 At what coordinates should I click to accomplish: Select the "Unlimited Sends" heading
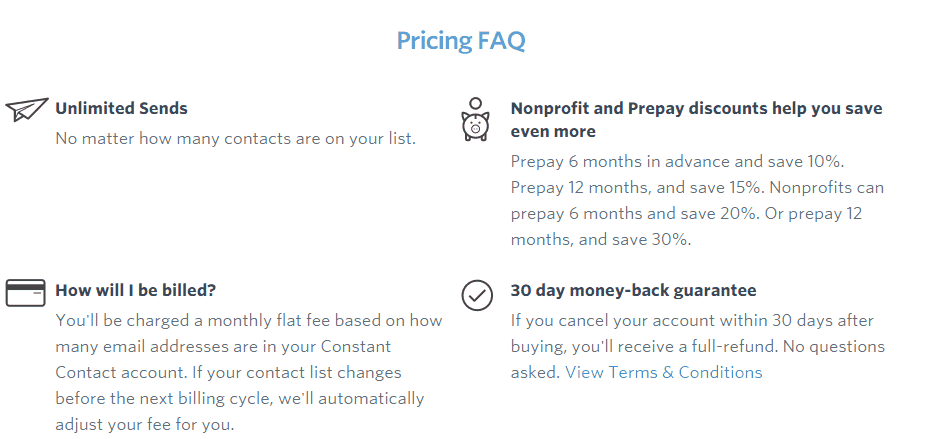tap(121, 108)
